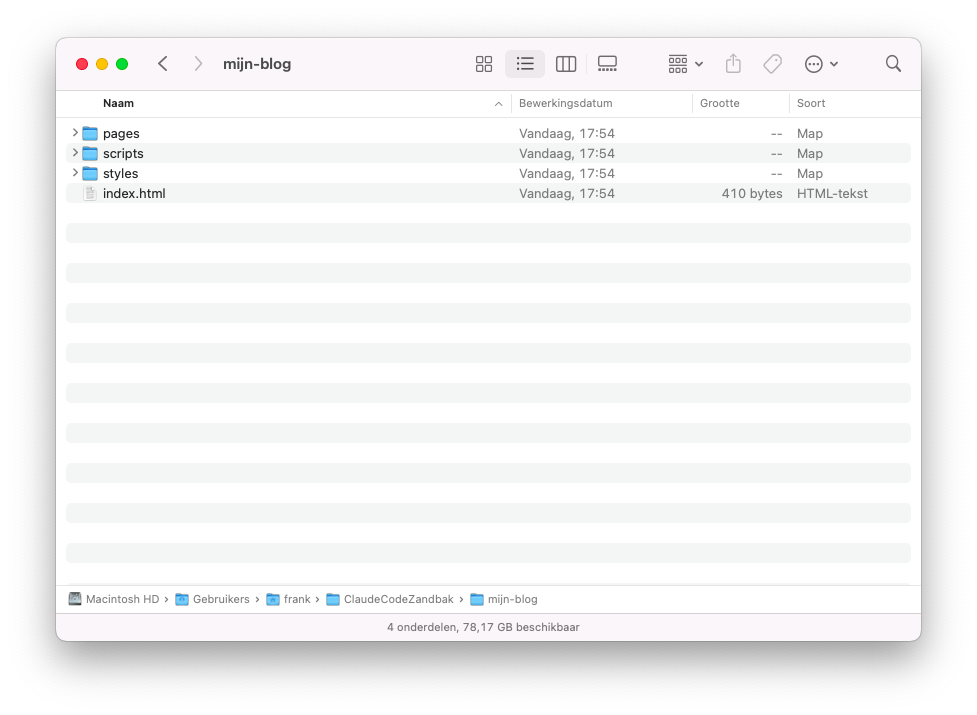Screen dimensions: 977x715
Task: Open the Share menu icon
Action: point(733,63)
